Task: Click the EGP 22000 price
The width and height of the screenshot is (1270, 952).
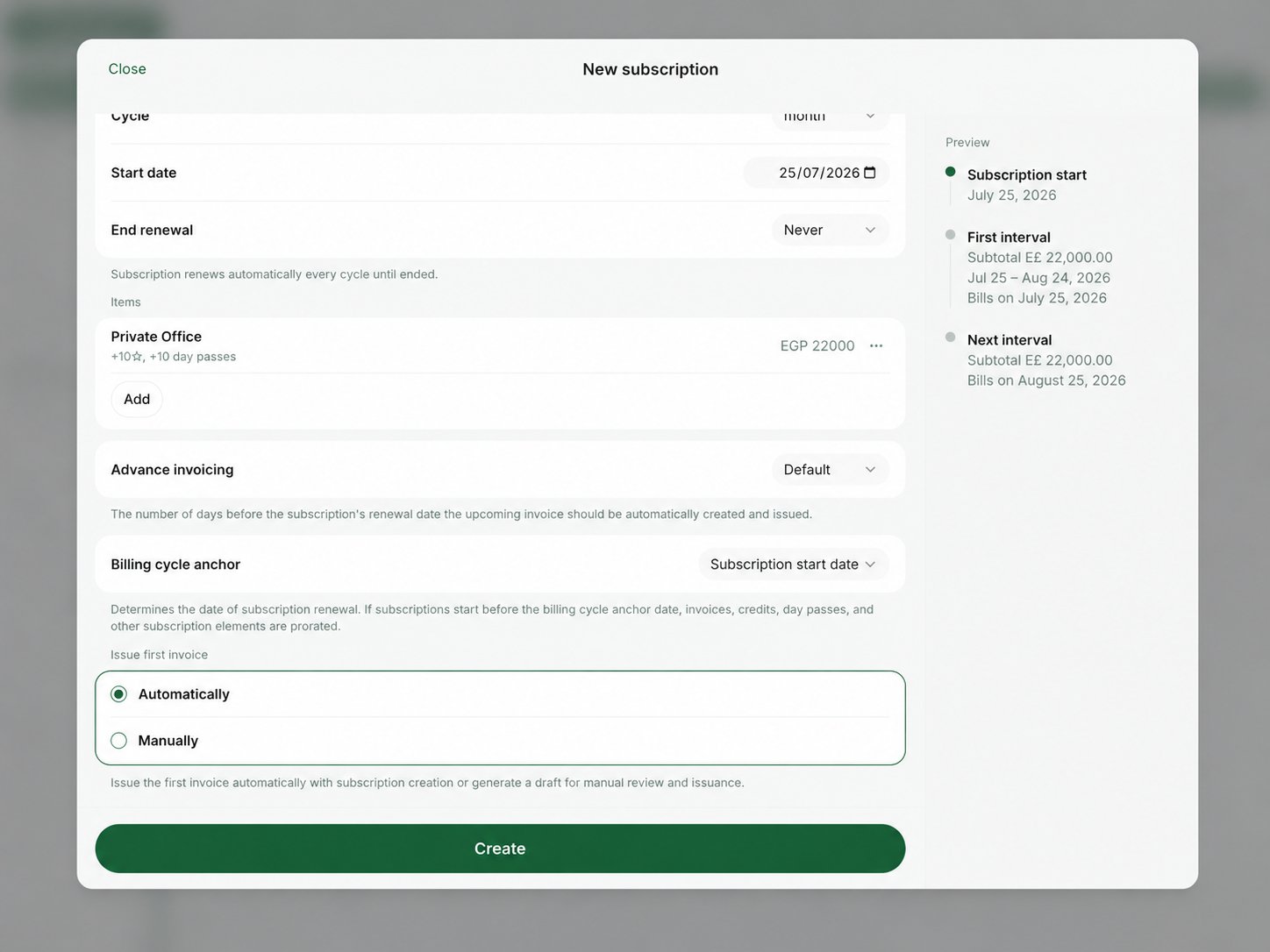Action: [x=817, y=345]
